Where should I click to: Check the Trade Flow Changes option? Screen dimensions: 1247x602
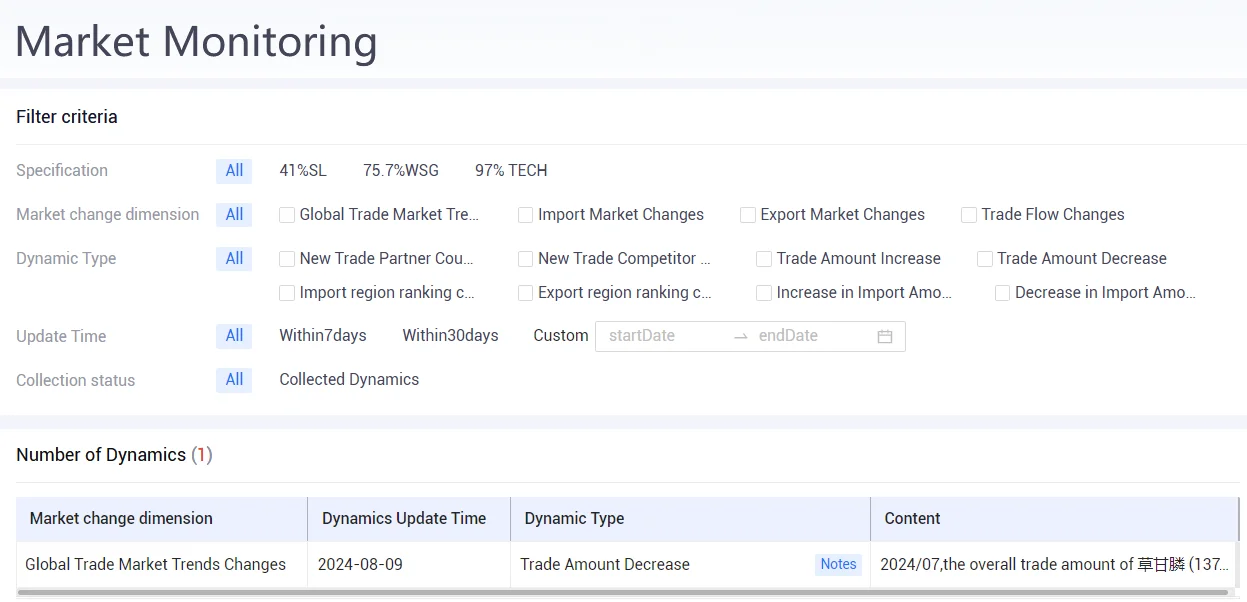(968, 215)
